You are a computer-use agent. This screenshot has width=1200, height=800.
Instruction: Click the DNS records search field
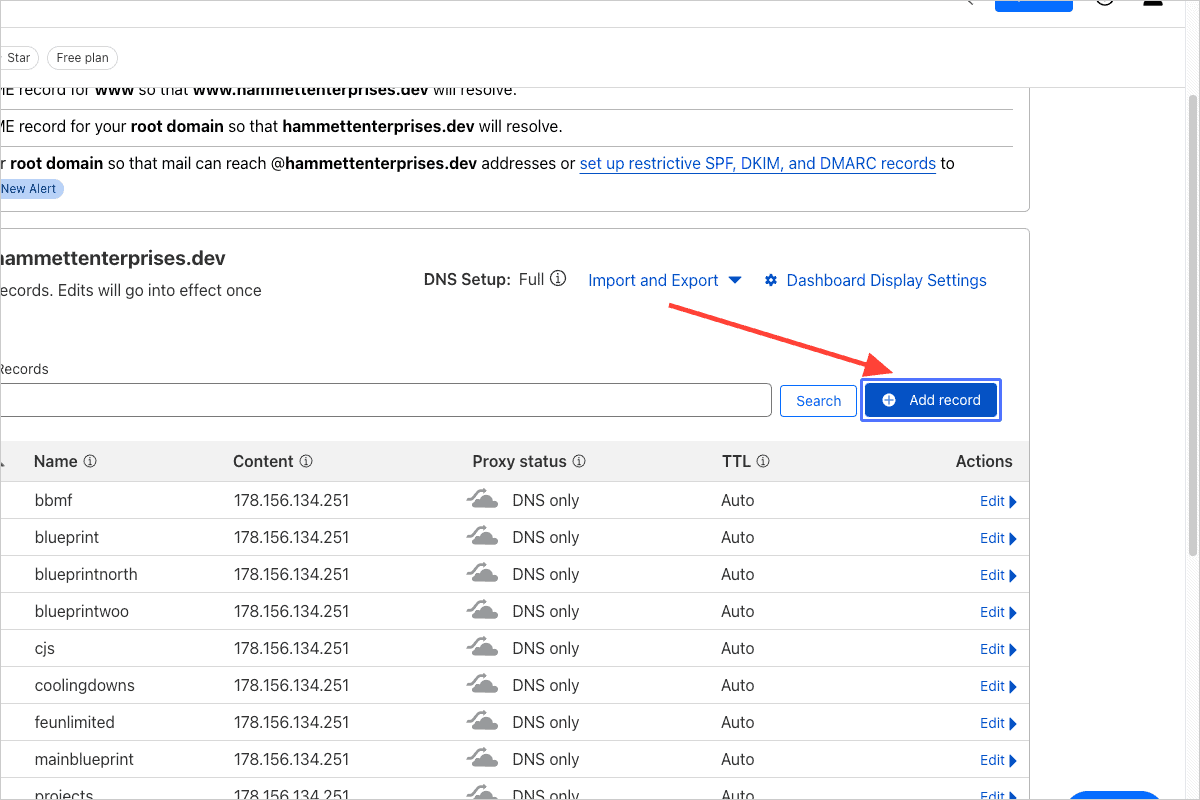point(385,400)
